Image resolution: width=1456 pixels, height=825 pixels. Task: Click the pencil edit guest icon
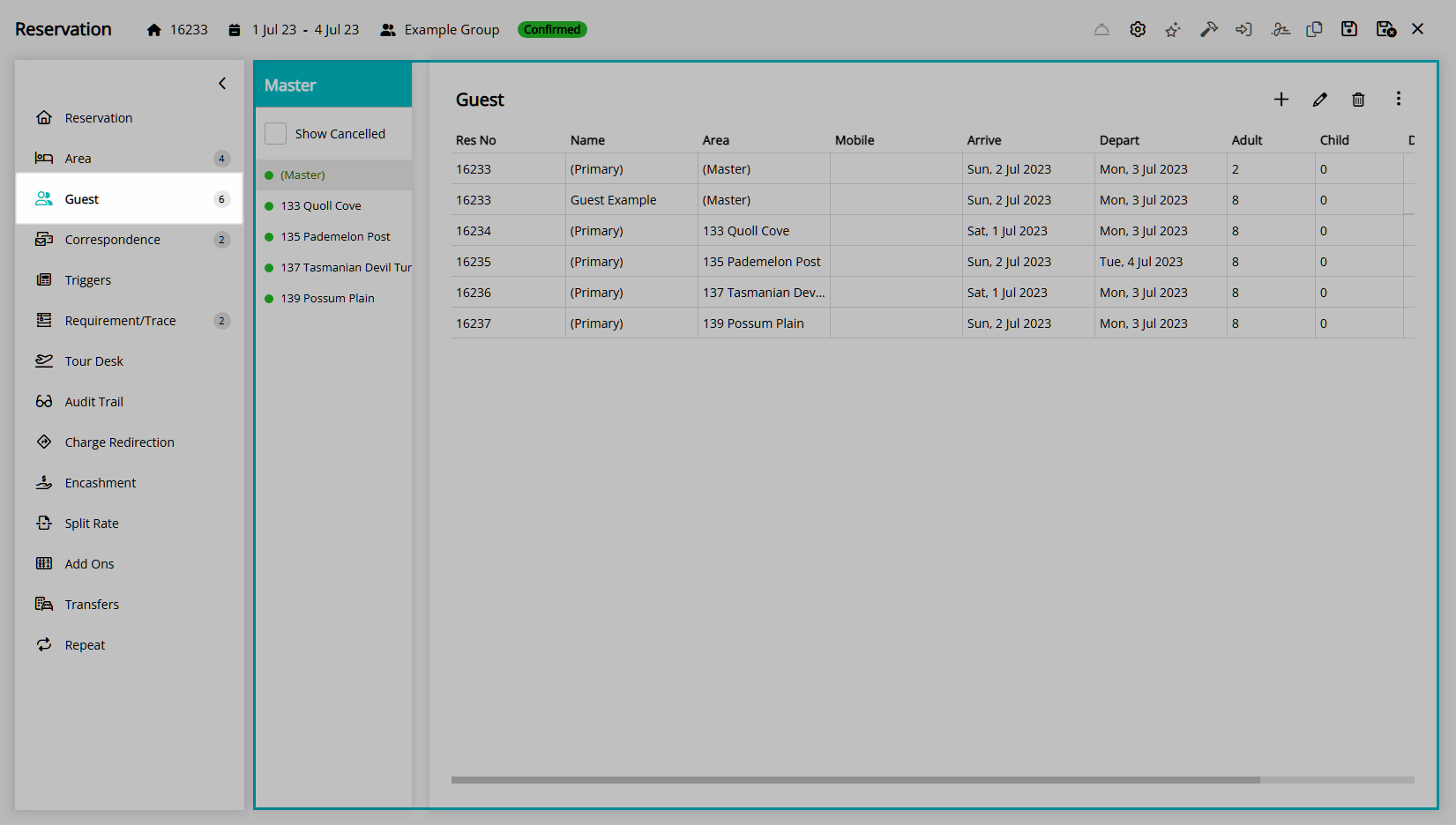coord(1320,100)
